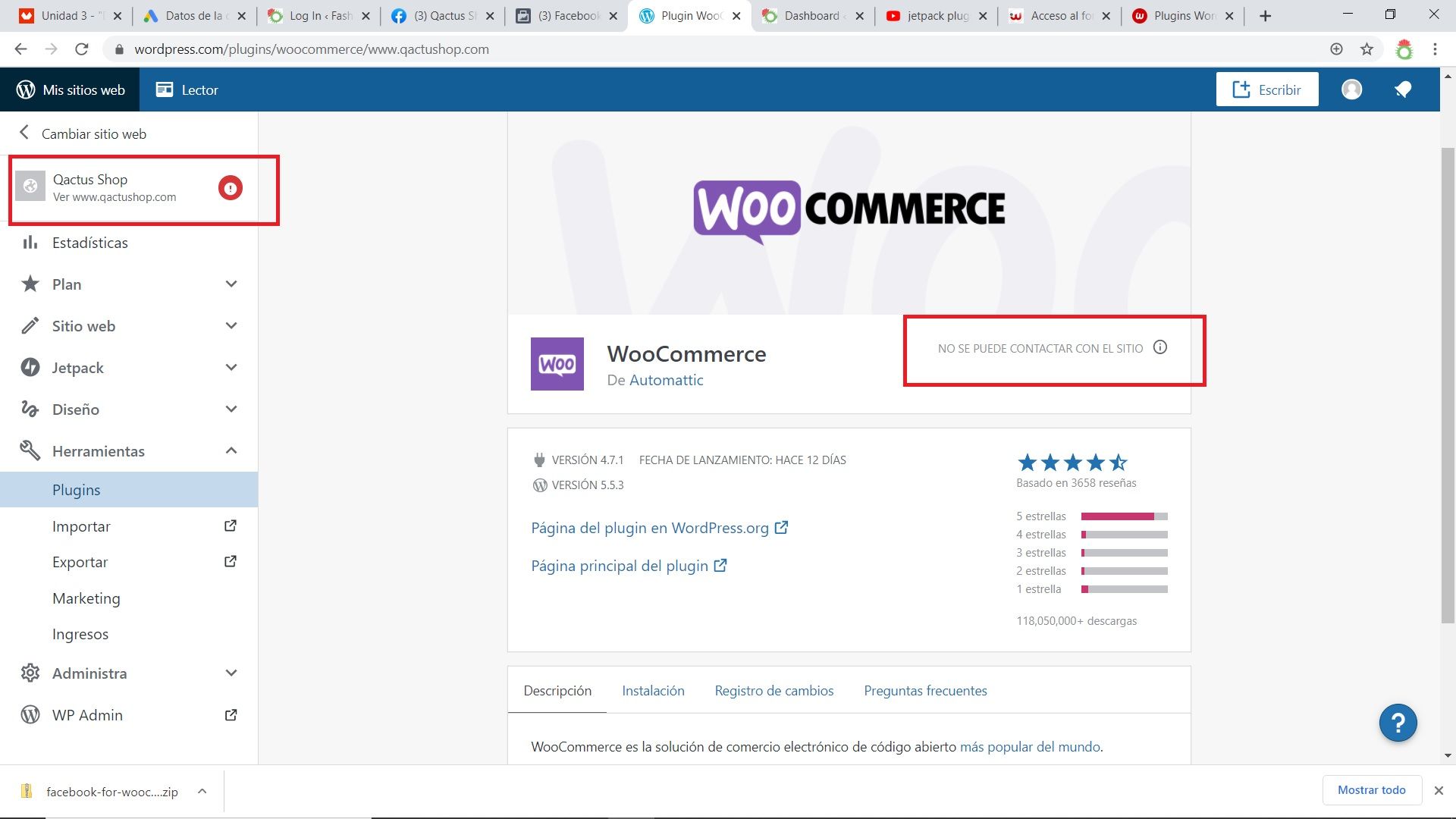Click the Estadísticas bar chart icon
Image resolution: width=1456 pixels, height=819 pixels.
(x=30, y=243)
